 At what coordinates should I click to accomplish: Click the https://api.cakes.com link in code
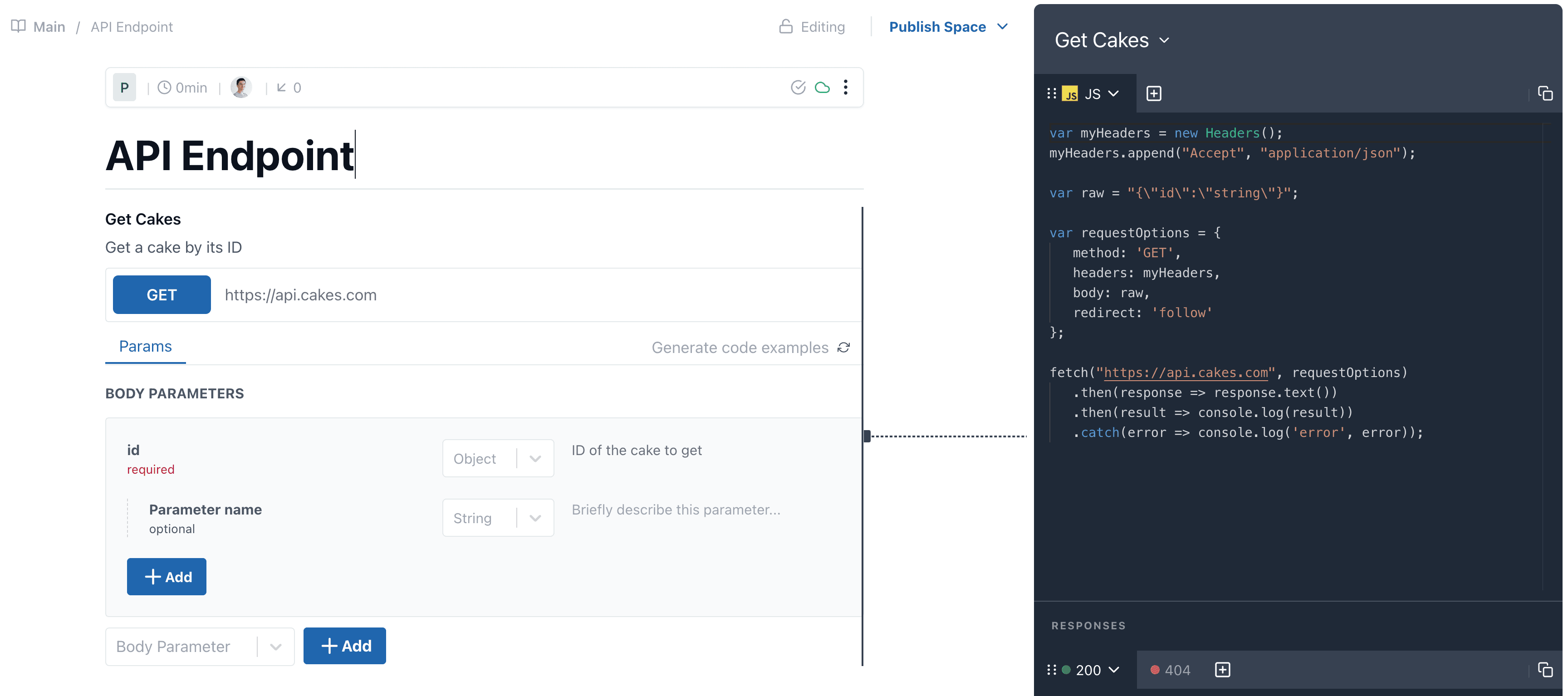click(x=1186, y=373)
